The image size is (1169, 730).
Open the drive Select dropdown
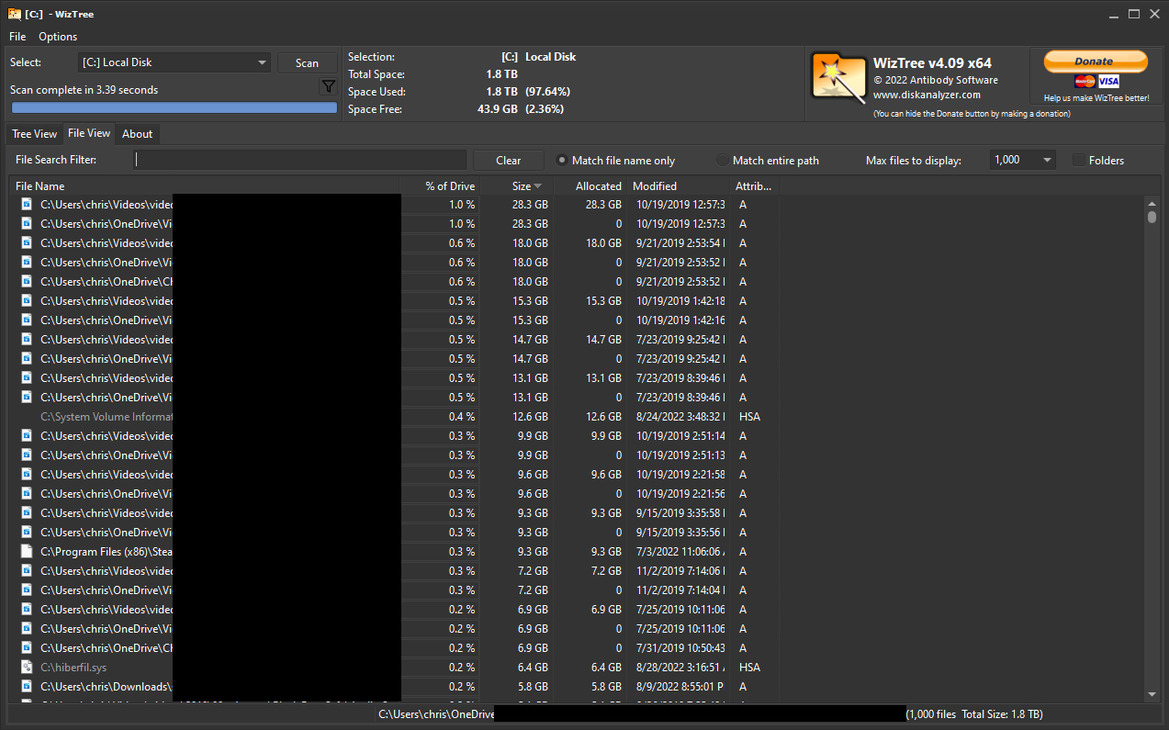174,63
